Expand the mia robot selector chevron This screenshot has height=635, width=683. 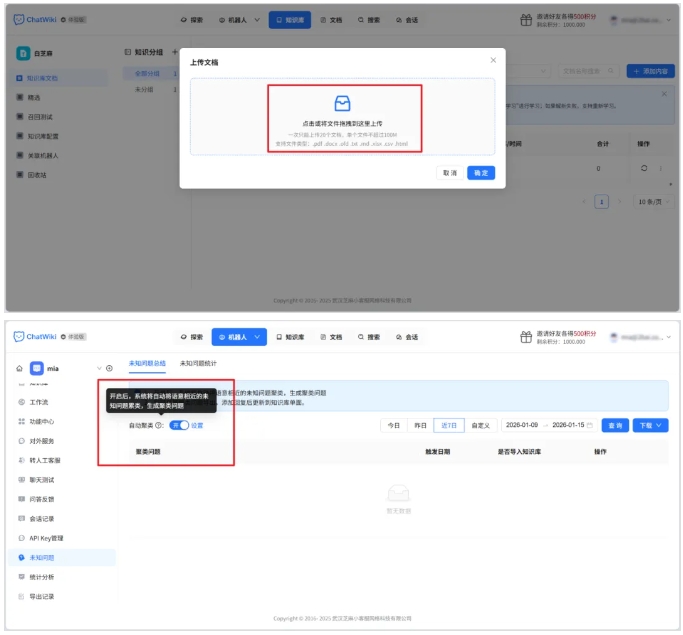coord(99,368)
